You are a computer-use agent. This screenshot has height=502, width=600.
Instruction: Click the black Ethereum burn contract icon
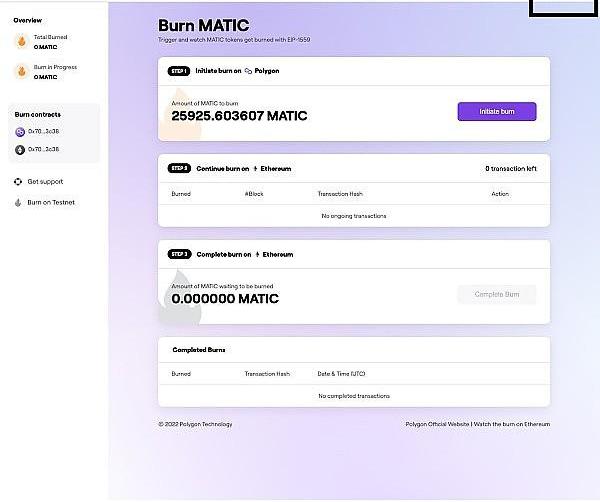20,149
